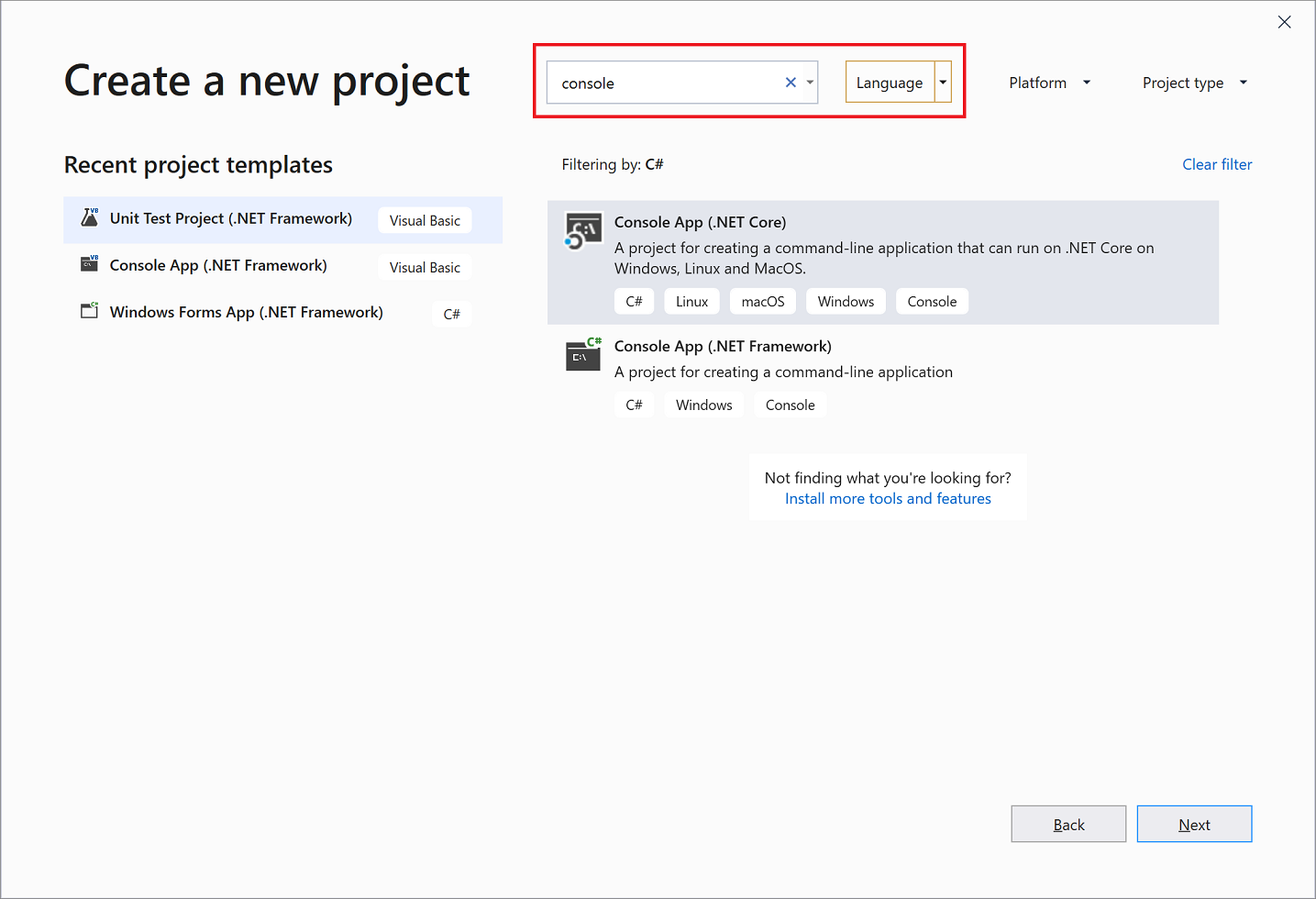Click the C# tag on Console App (.NET Core)
Image resolution: width=1316 pixels, height=899 pixels.
pyautogui.click(x=634, y=302)
